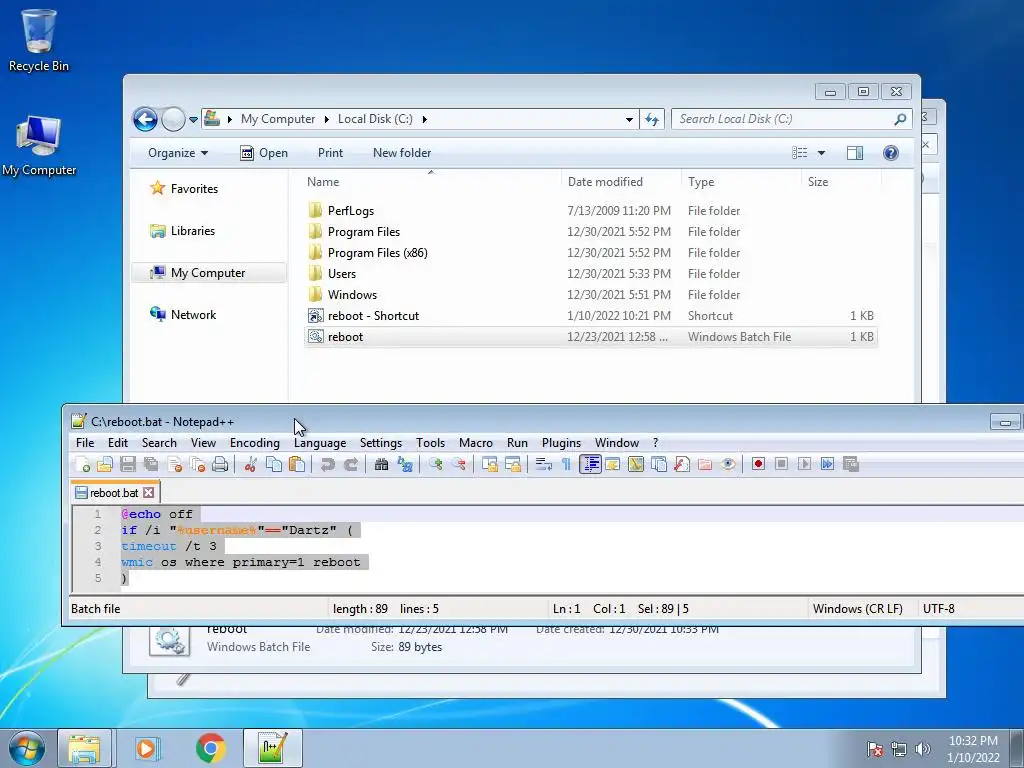Open the user defined language icon
1024x768 pixels.
613,464
